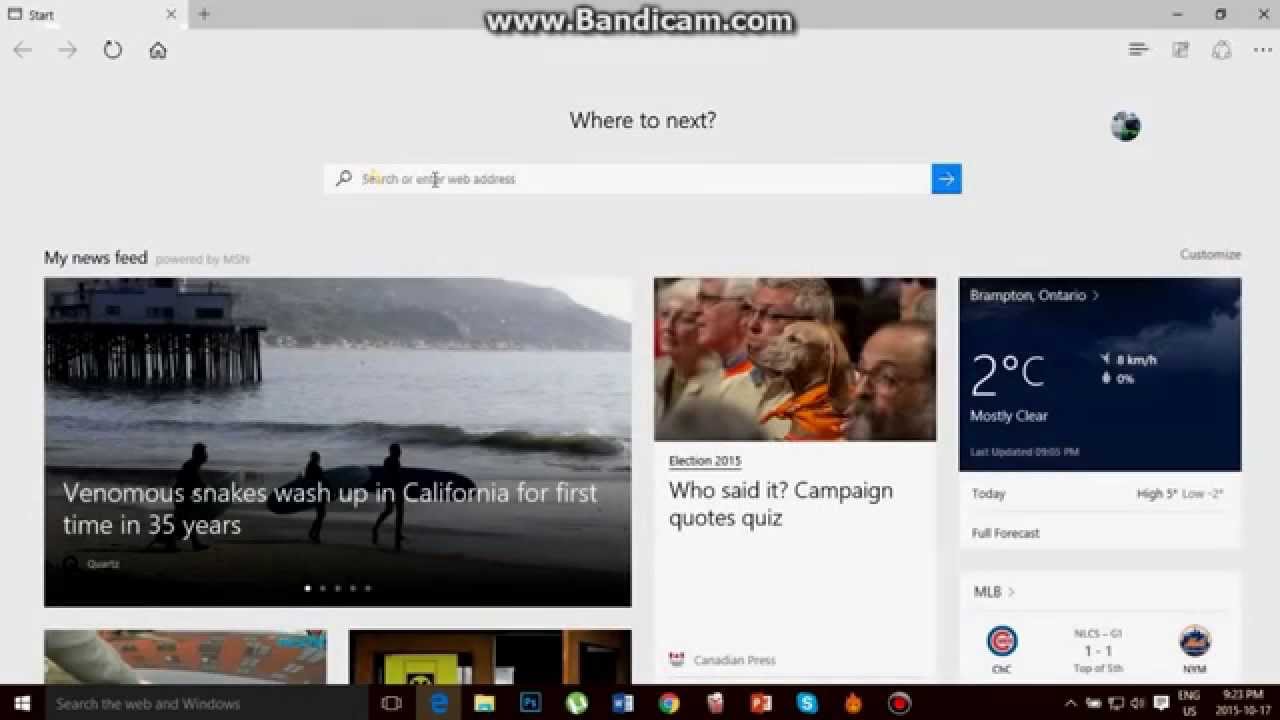Click the Canadian Press source label
The image size is (1280, 720).
734,660
